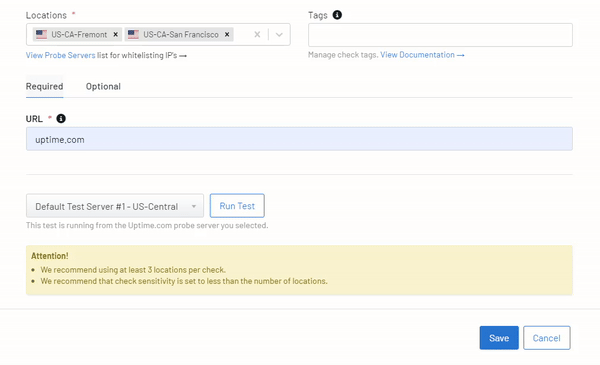Click the Tags info icon
Viewport: 600px width, 365px height.
point(337,15)
